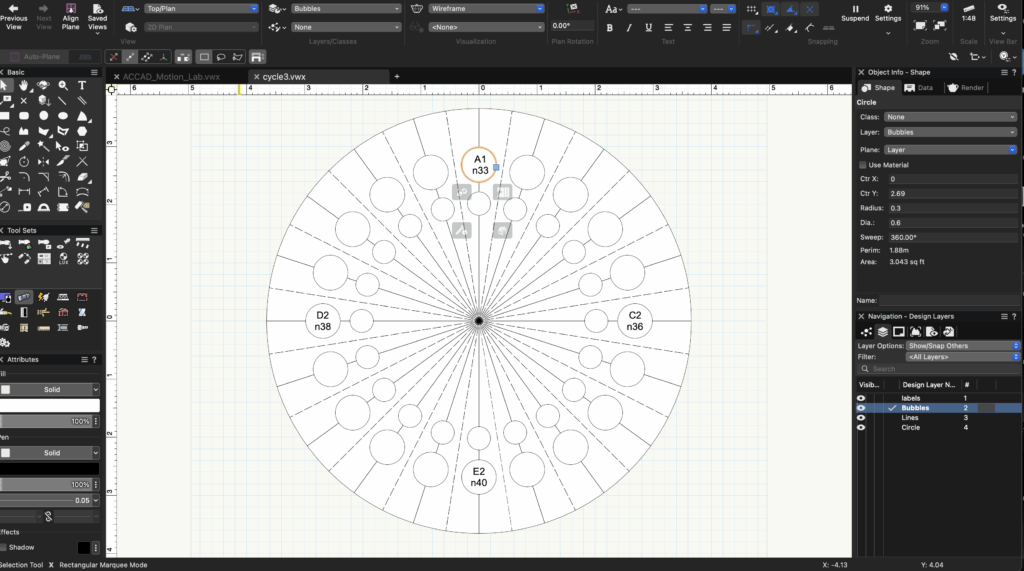
Task: Select the Line tool
Action: (x=63, y=101)
